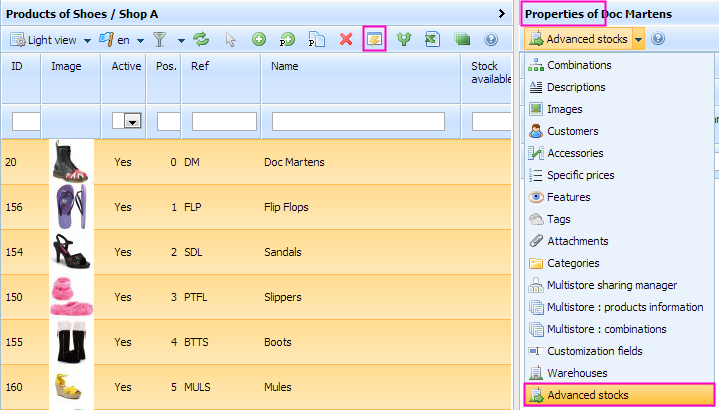
Task: Open help in products toolbar
Action: click(491, 39)
